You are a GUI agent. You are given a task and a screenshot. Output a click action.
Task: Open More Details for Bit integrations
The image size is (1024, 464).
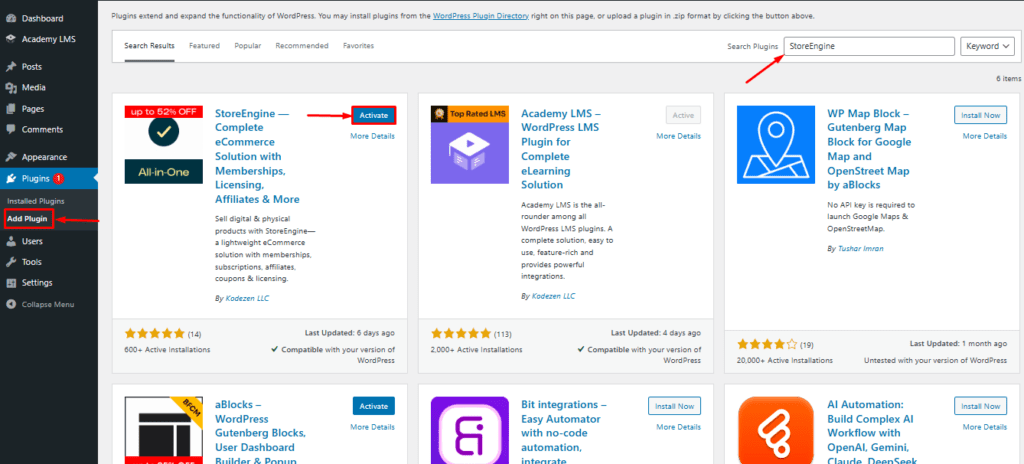[679, 427]
